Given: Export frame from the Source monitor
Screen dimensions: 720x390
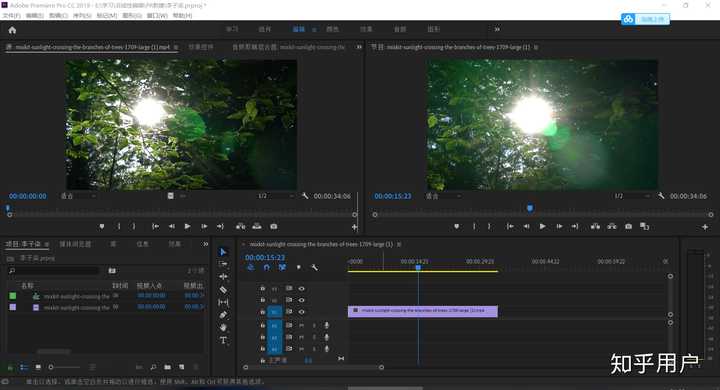Looking at the screenshot, I should (x=274, y=226).
